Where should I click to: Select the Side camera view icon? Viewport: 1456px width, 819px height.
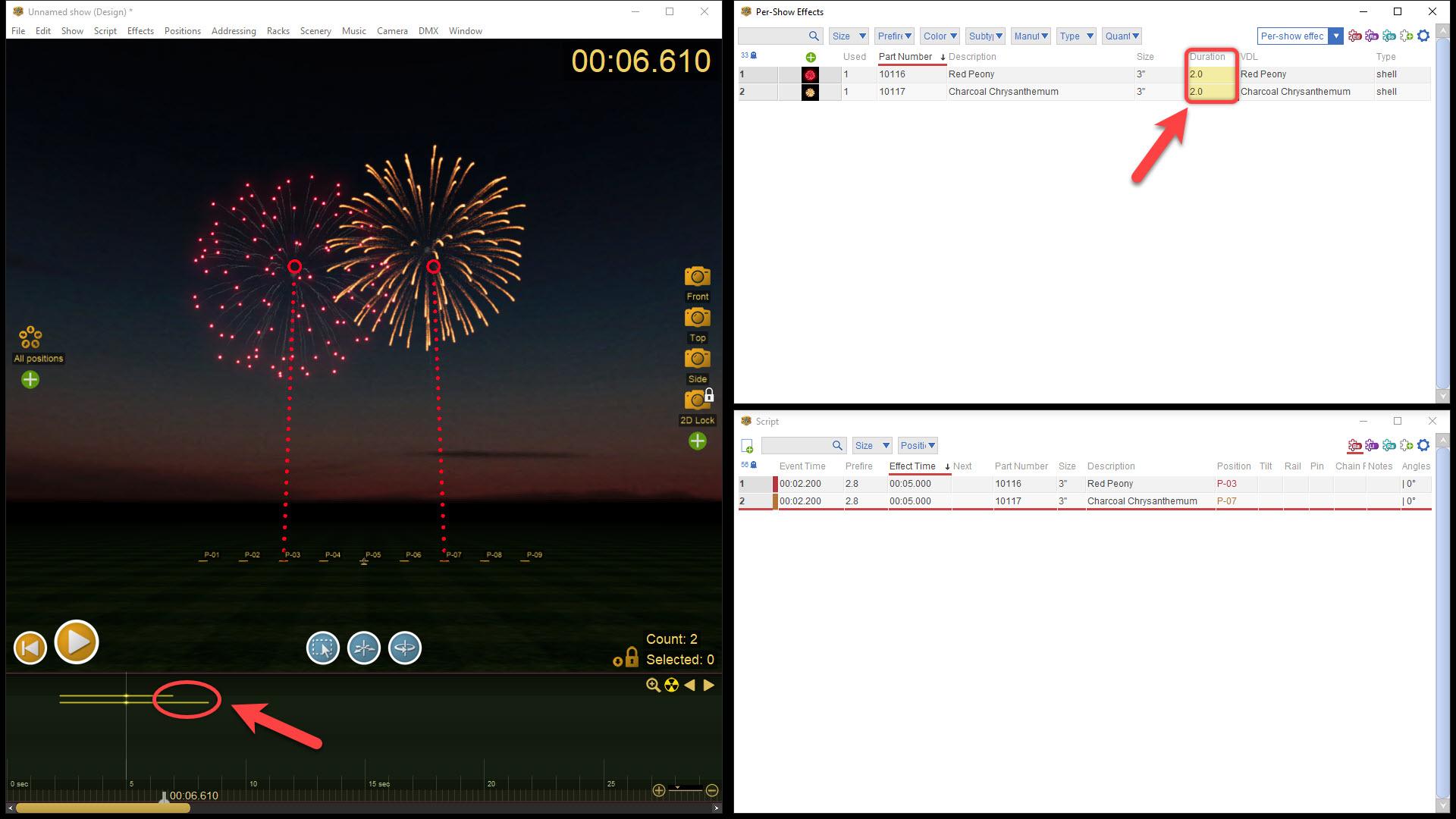coord(697,359)
